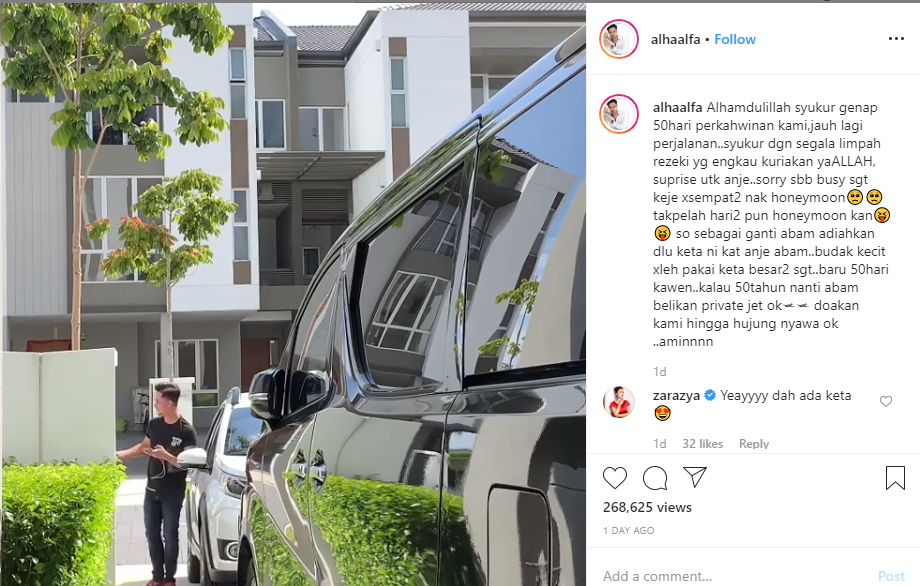Click alhaalfa username in the caption
The image size is (920, 586).
[x=678, y=107]
